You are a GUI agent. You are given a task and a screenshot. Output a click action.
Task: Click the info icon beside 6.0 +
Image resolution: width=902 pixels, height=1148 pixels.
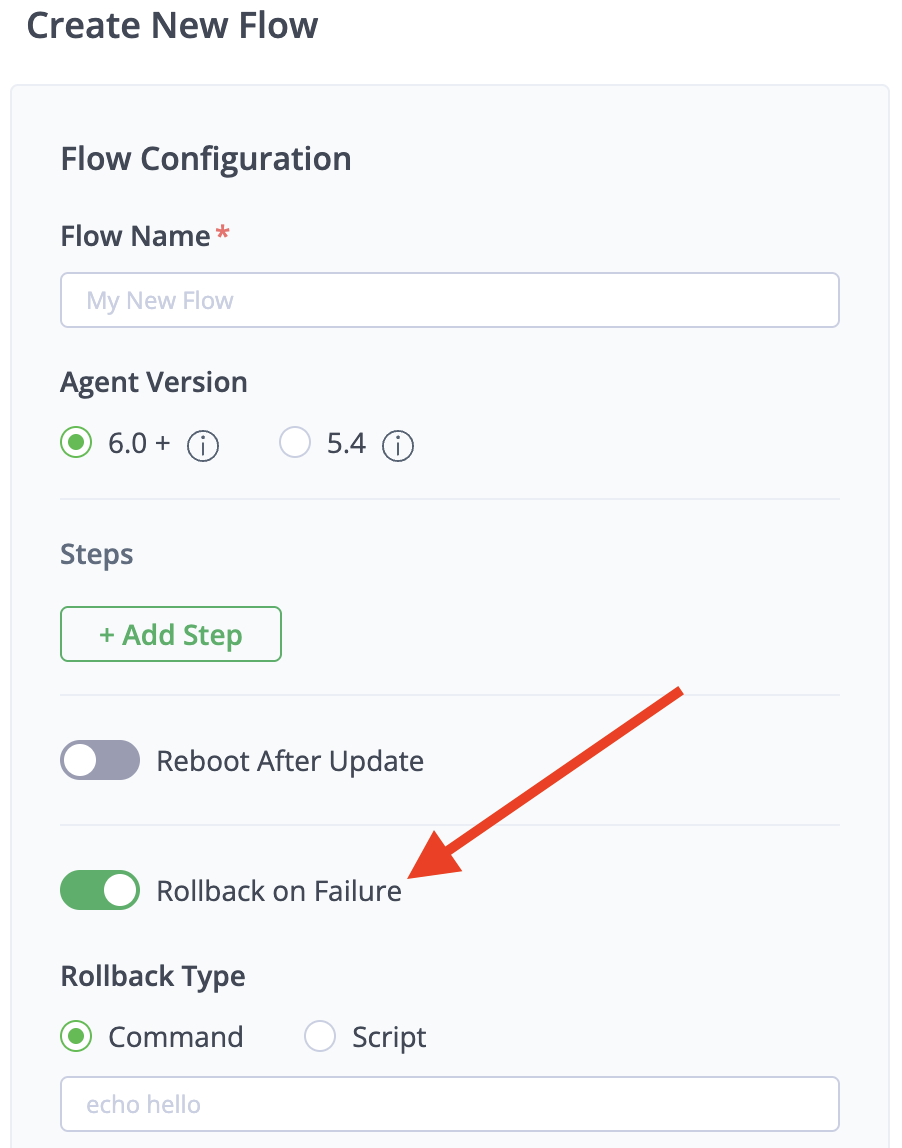tap(203, 446)
